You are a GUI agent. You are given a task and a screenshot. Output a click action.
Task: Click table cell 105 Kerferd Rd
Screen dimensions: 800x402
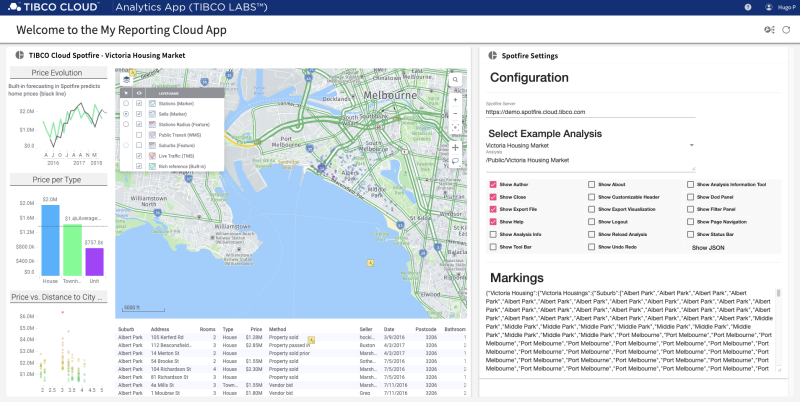pyautogui.click(x=167, y=337)
